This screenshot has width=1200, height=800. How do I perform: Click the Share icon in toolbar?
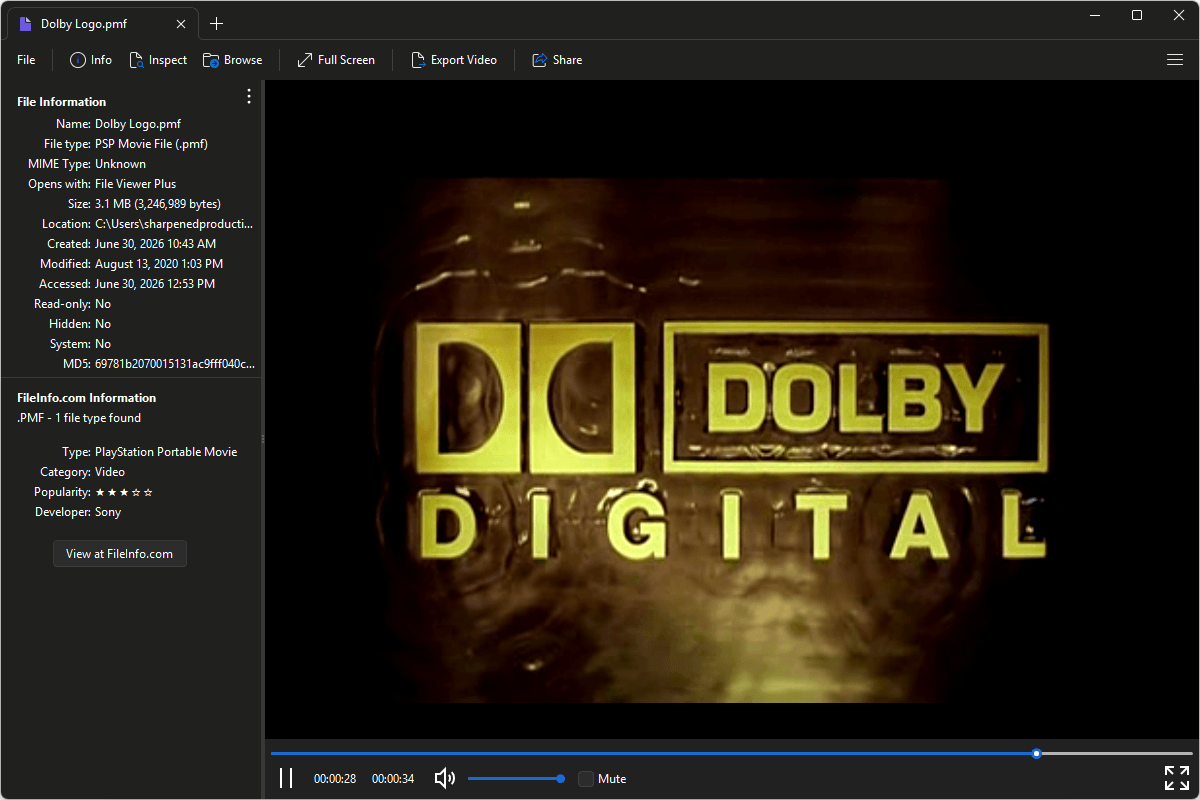(540, 60)
